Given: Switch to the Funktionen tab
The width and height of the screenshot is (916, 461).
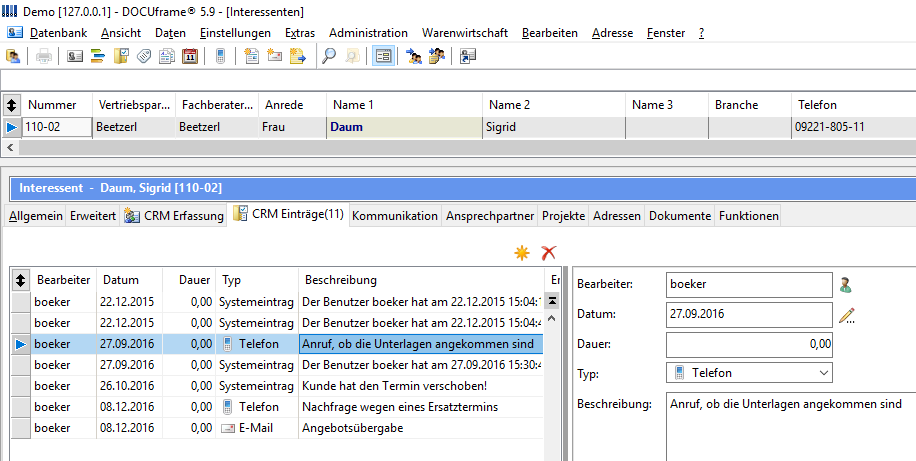Looking at the screenshot, I should (749, 216).
